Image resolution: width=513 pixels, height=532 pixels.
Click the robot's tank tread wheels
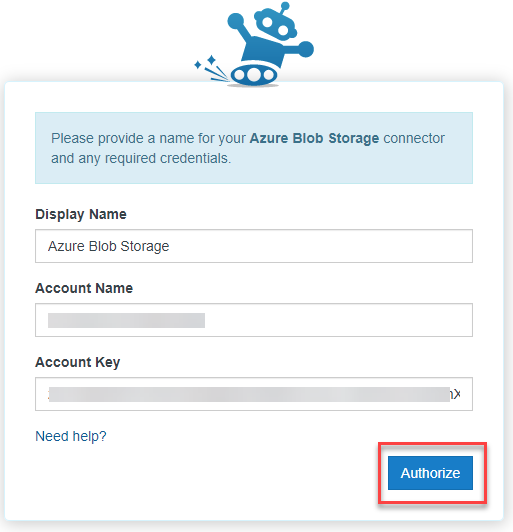point(253,74)
